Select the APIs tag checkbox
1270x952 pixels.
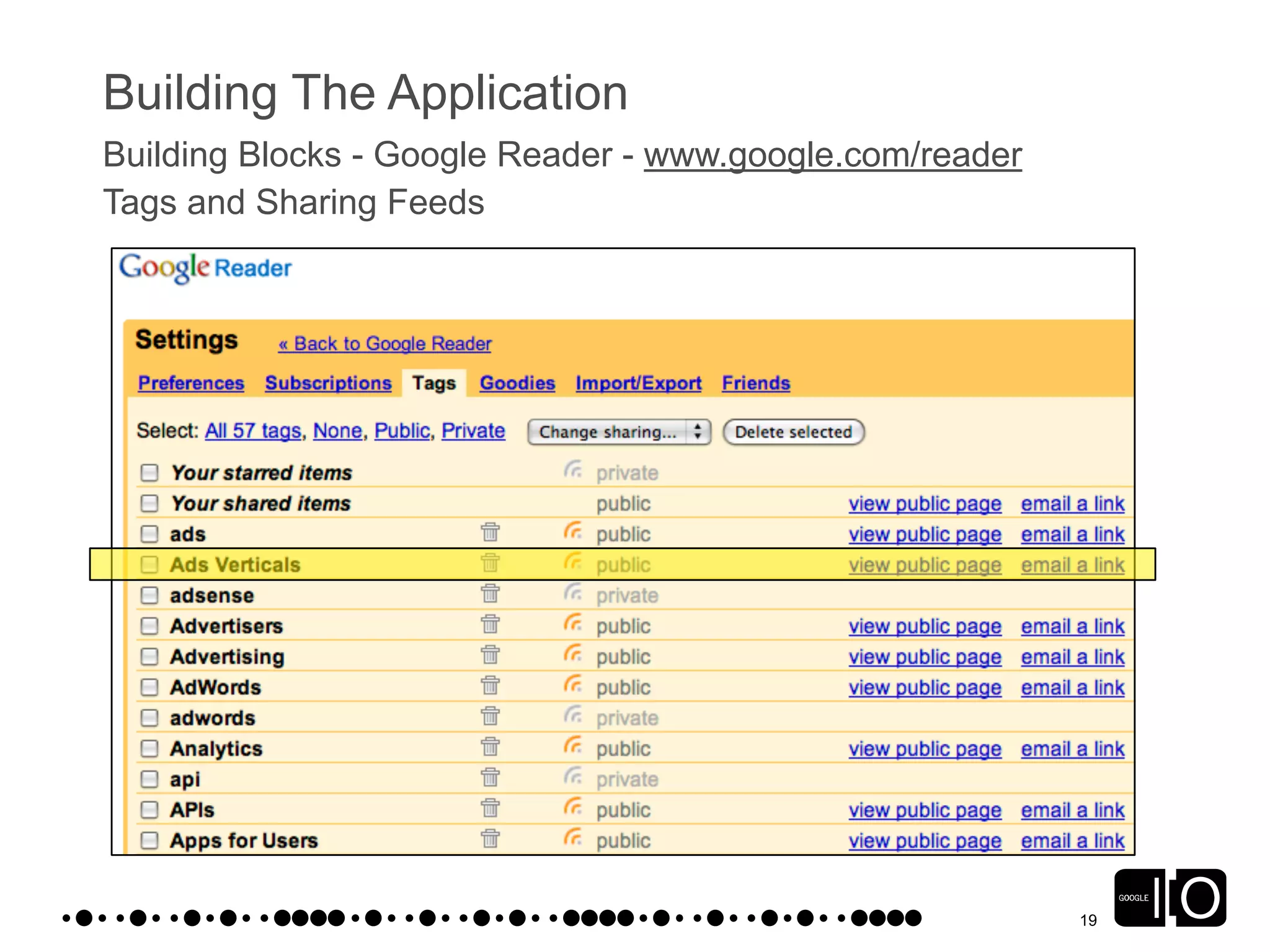149,810
